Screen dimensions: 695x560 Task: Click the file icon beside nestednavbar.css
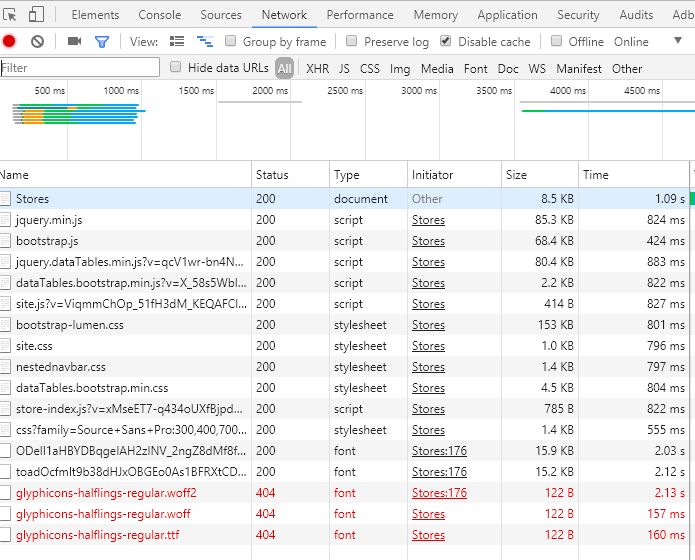pos(5,367)
